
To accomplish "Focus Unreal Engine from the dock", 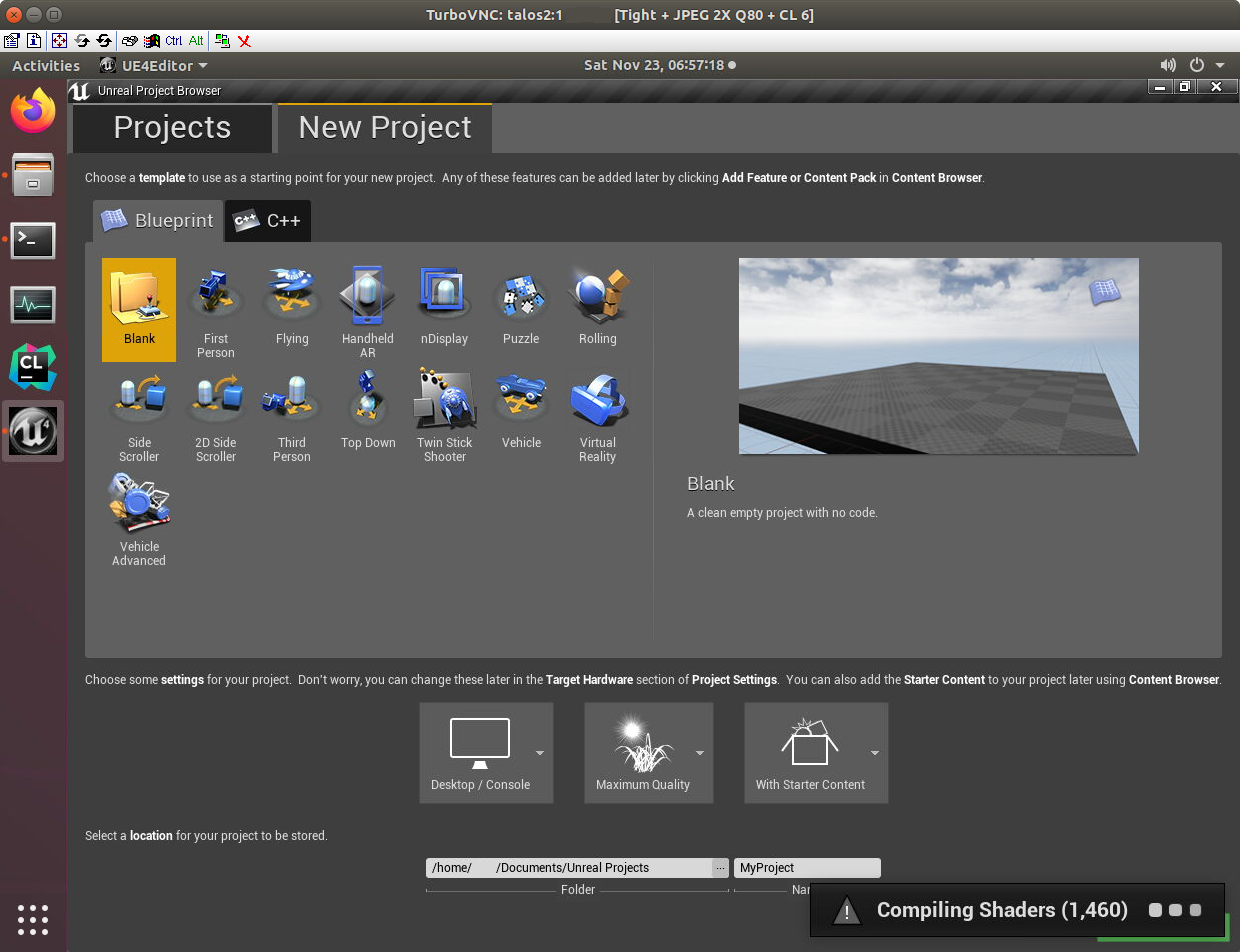I will coord(33,432).
